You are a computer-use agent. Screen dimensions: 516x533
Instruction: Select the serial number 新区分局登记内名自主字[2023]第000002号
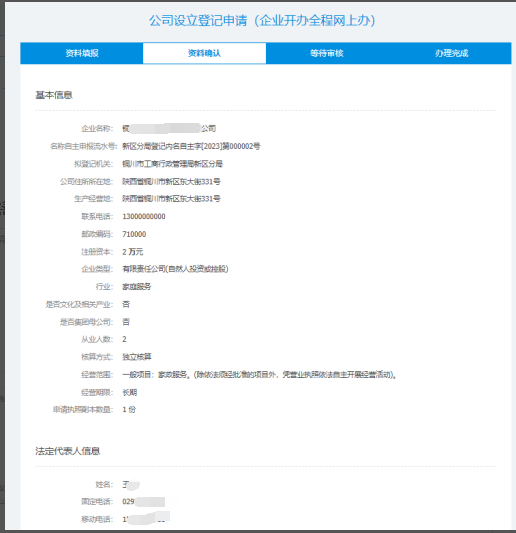191,146
